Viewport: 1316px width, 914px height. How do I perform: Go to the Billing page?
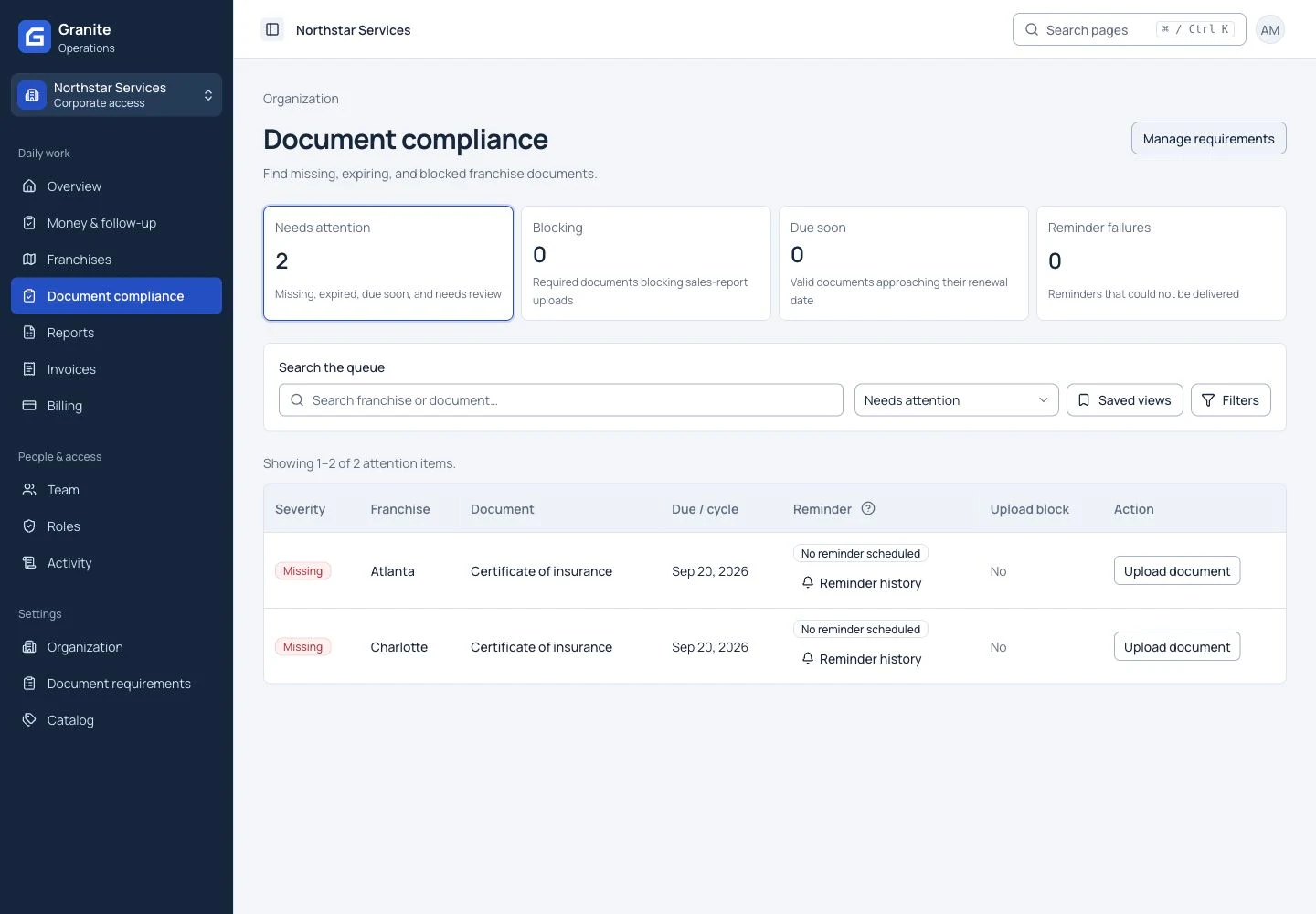pyautogui.click(x=116, y=406)
